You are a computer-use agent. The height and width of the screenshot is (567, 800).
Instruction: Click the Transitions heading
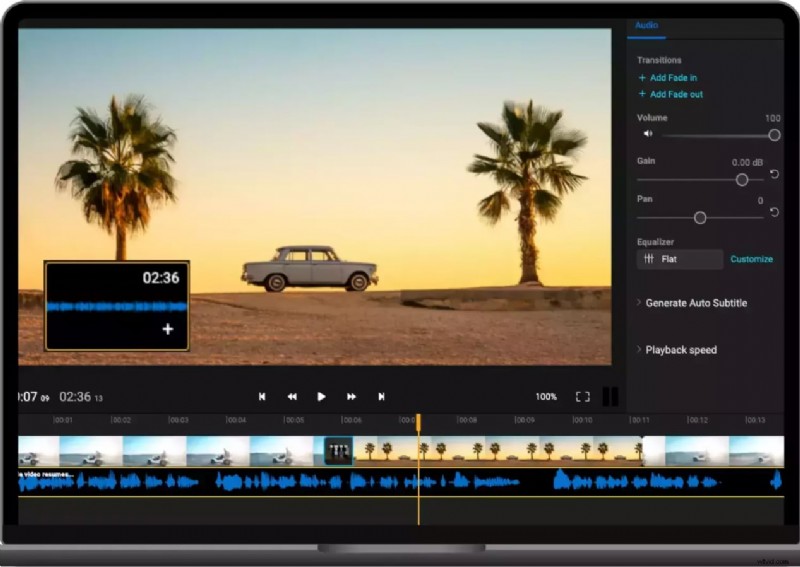click(659, 60)
